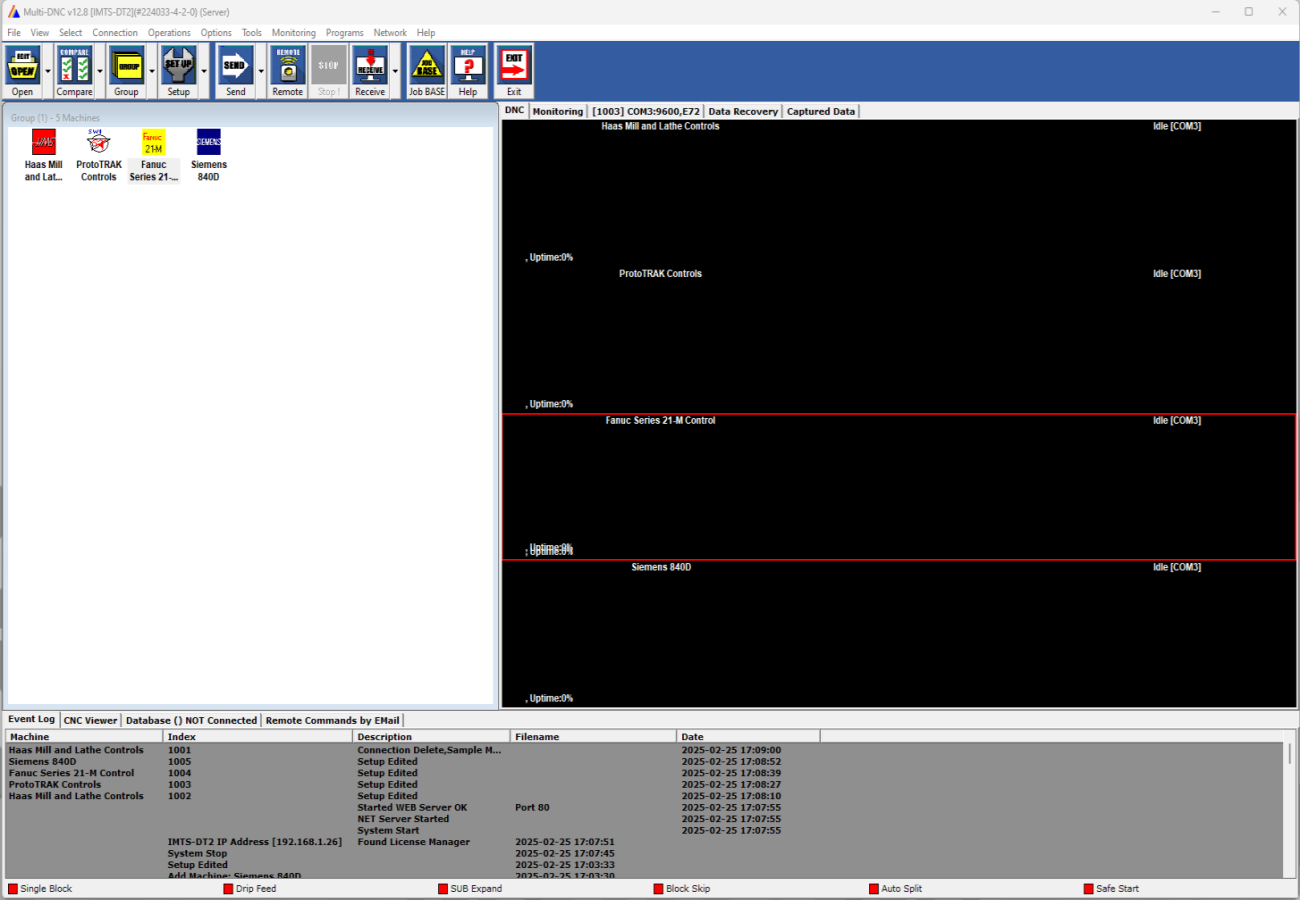The image size is (1300, 900).
Task: Select the Siemens 840D machine icon
Action: point(209,155)
